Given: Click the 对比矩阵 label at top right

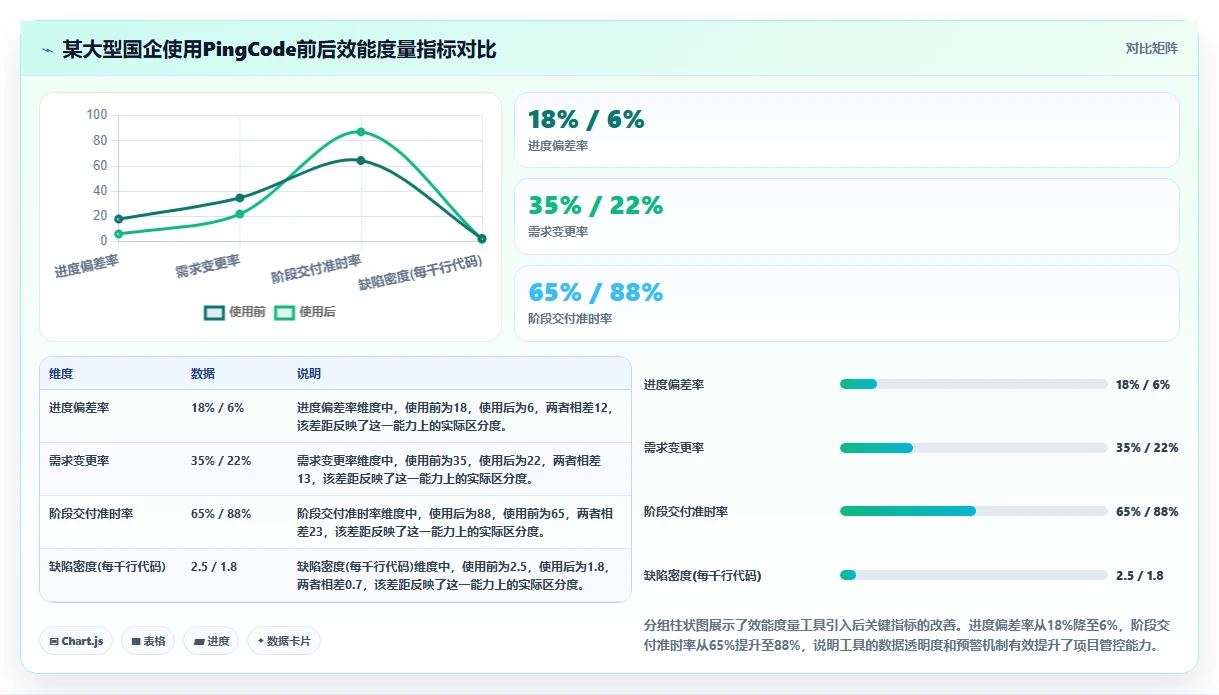Looking at the screenshot, I should point(1152,48).
